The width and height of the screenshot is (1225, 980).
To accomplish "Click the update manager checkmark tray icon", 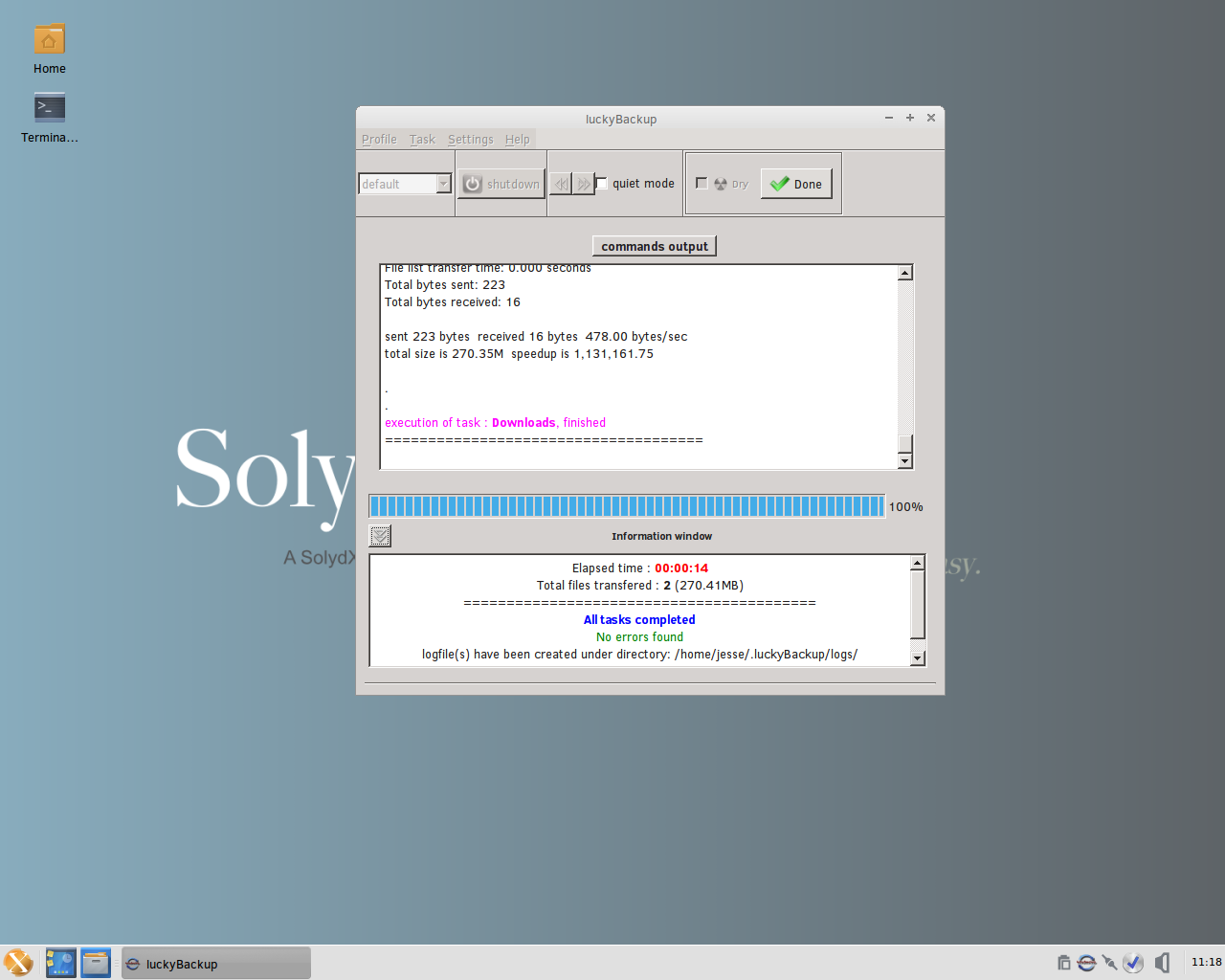I will 1133,963.
